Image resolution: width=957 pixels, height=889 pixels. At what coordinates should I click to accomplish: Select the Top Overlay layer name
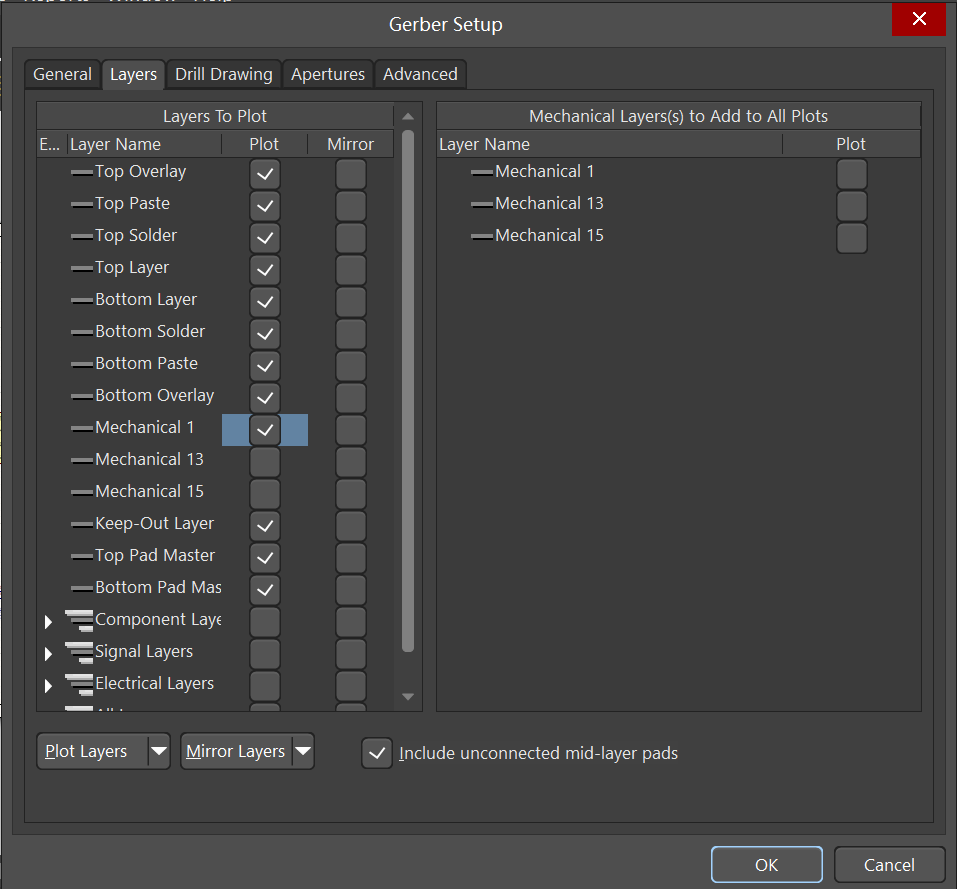pyautogui.click(x=140, y=171)
